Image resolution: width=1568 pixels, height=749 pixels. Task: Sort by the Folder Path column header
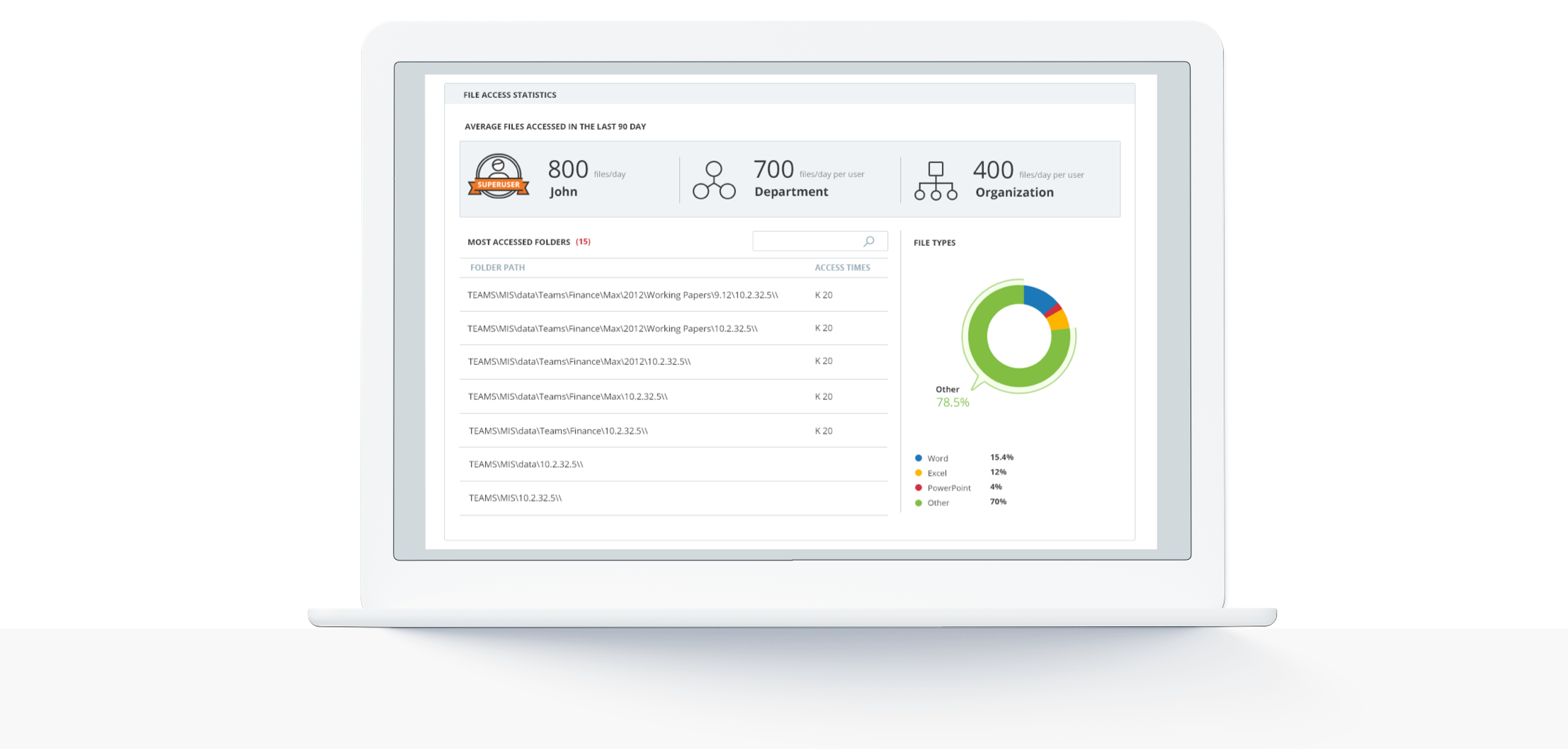click(497, 268)
